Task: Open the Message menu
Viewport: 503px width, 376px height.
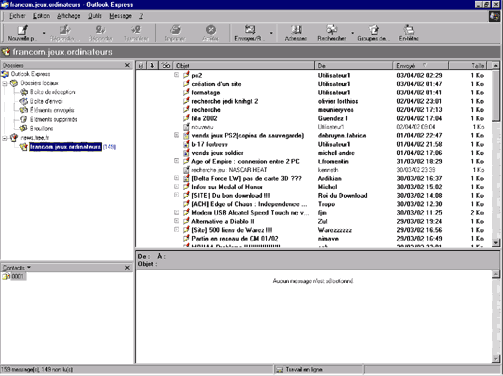Action: coord(120,16)
